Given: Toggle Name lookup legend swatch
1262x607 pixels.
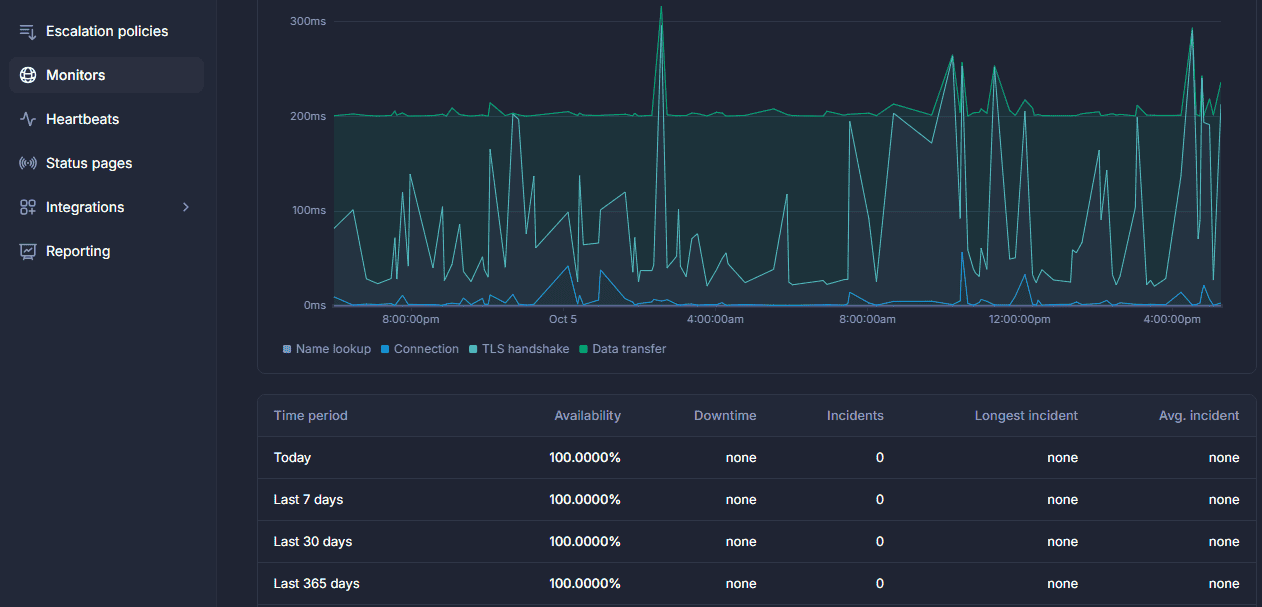Looking at the screenshot, I should 287,349.
